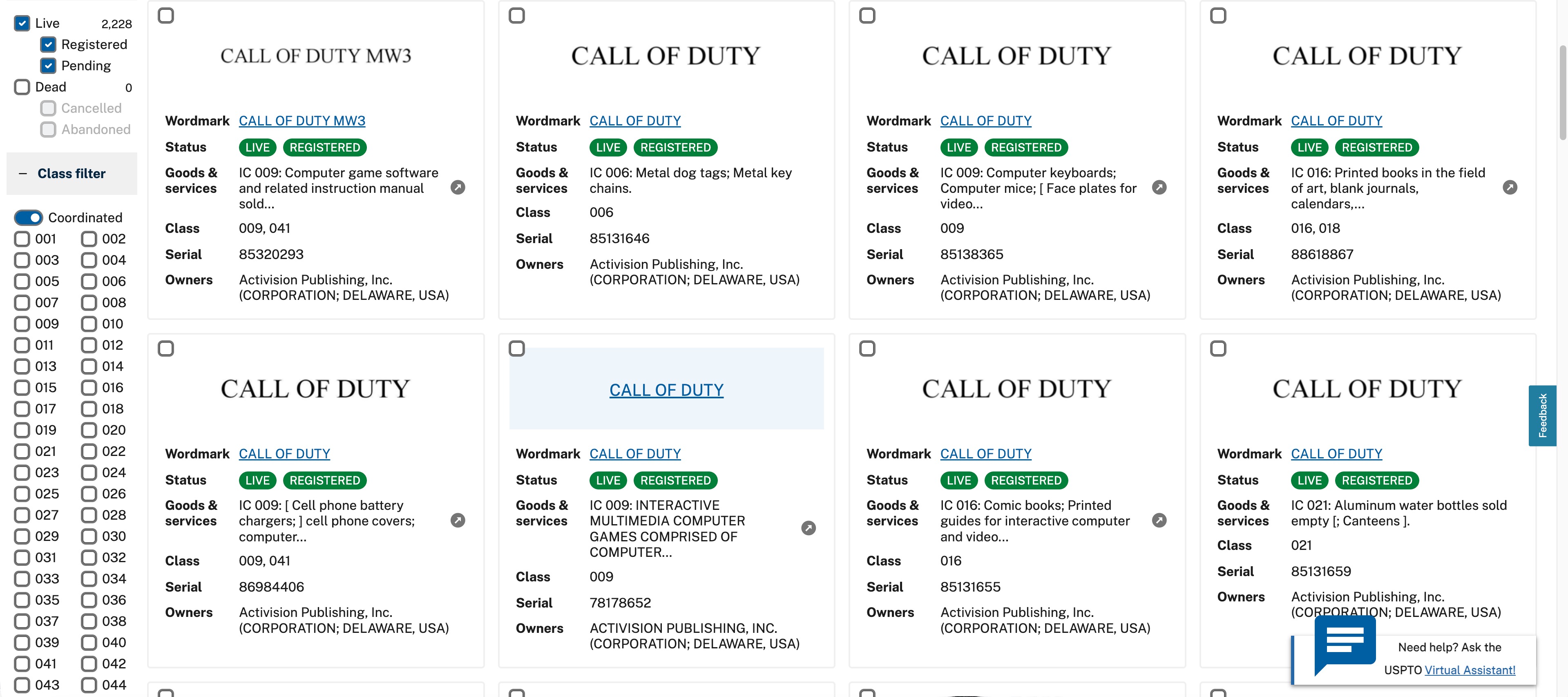
Task: Check class 009 filter
Action: click(22, 324)
